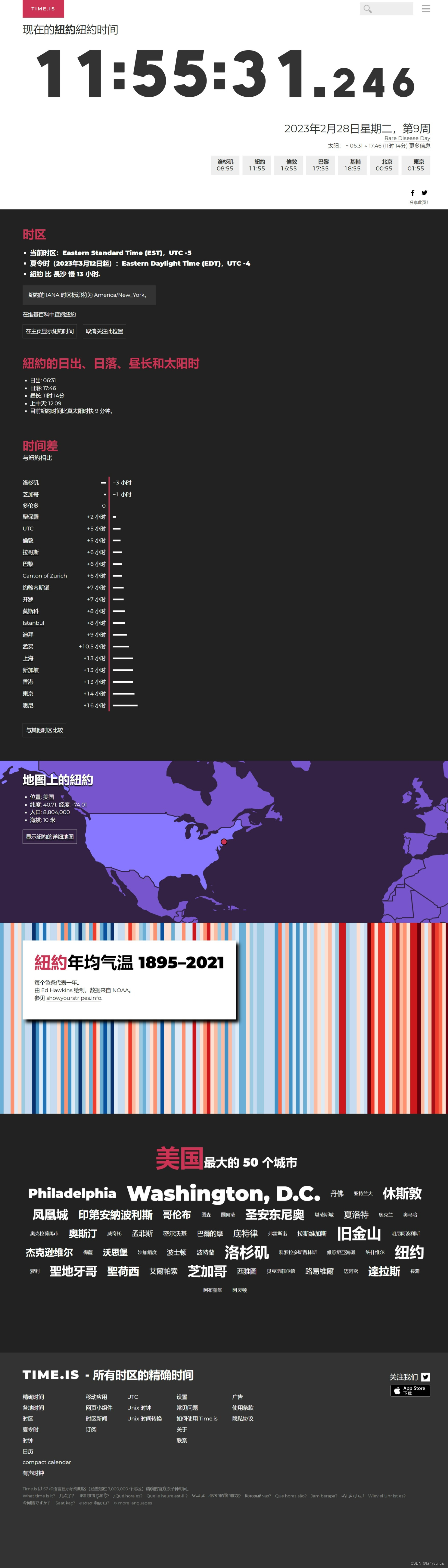
Task: Open 聖地牙哥 city link
Action: click(74, 1272)
